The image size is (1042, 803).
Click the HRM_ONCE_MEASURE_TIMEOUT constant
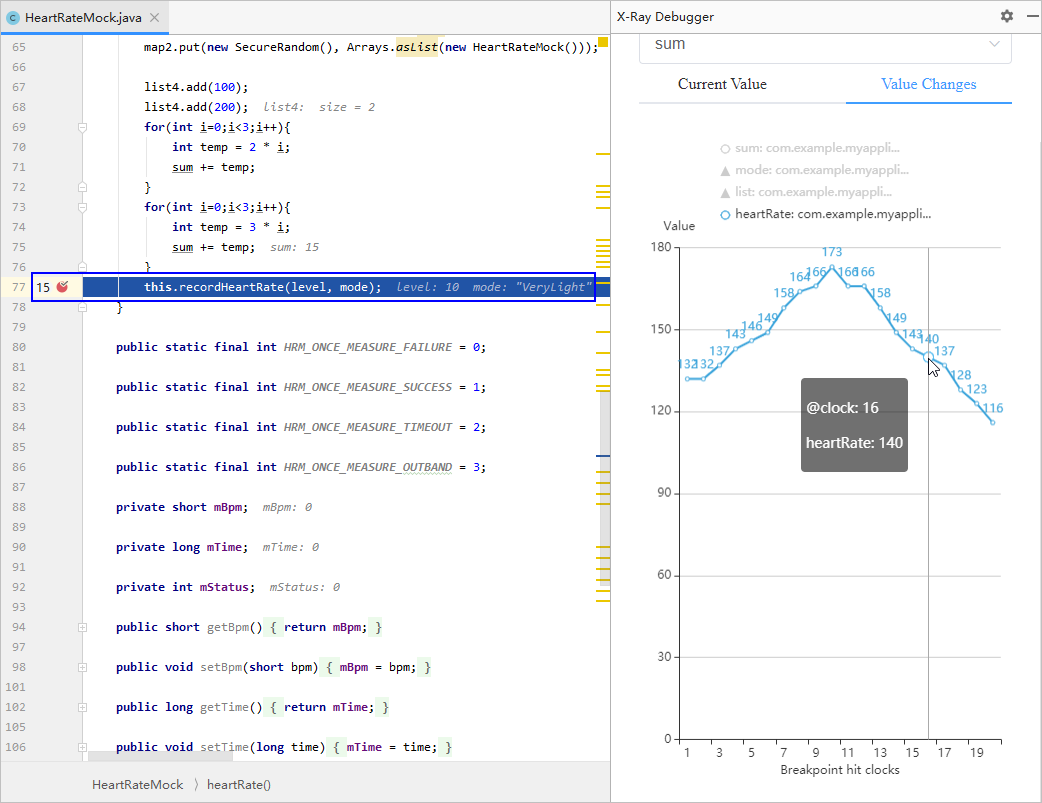(x=367, y=427)
